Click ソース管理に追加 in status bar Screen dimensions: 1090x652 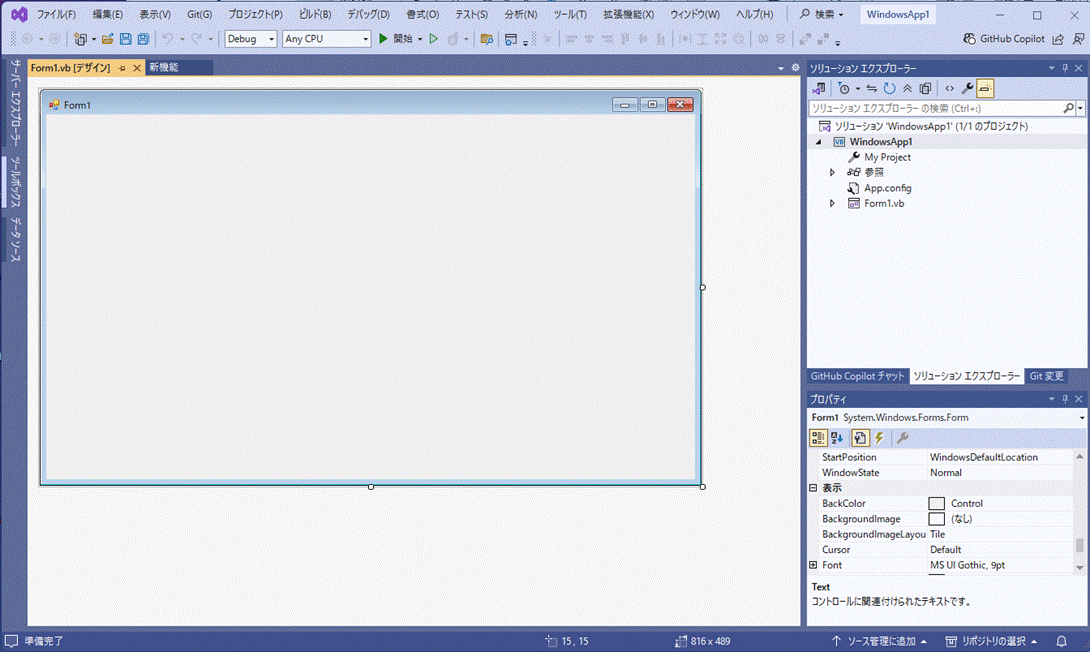click(880, 641)
